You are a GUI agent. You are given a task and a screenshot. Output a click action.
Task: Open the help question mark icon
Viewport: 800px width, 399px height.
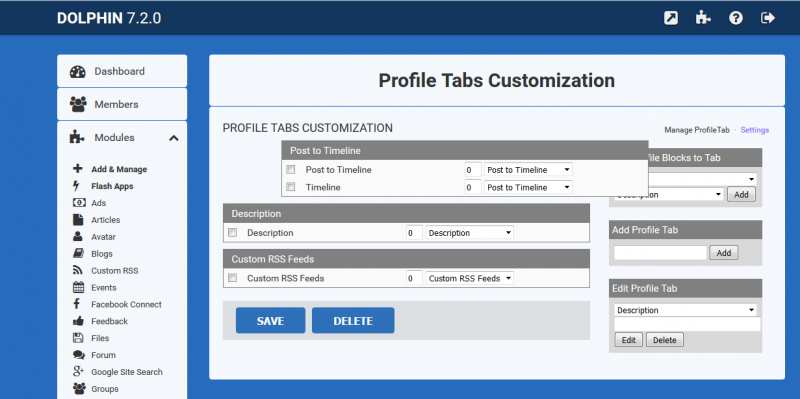pos(735,18)
